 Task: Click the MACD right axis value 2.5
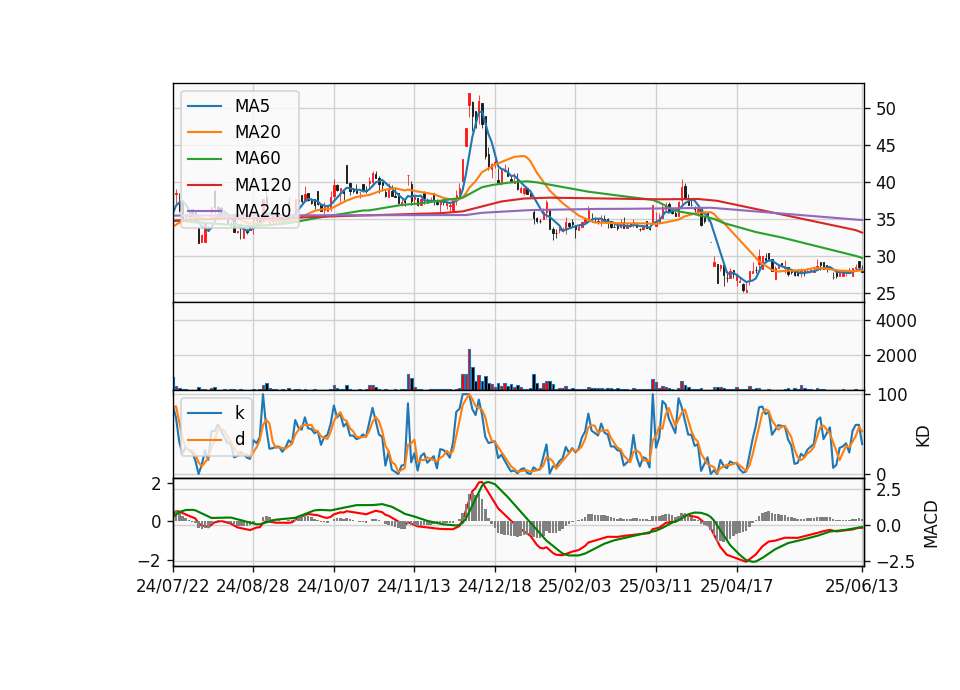point(888,490)
